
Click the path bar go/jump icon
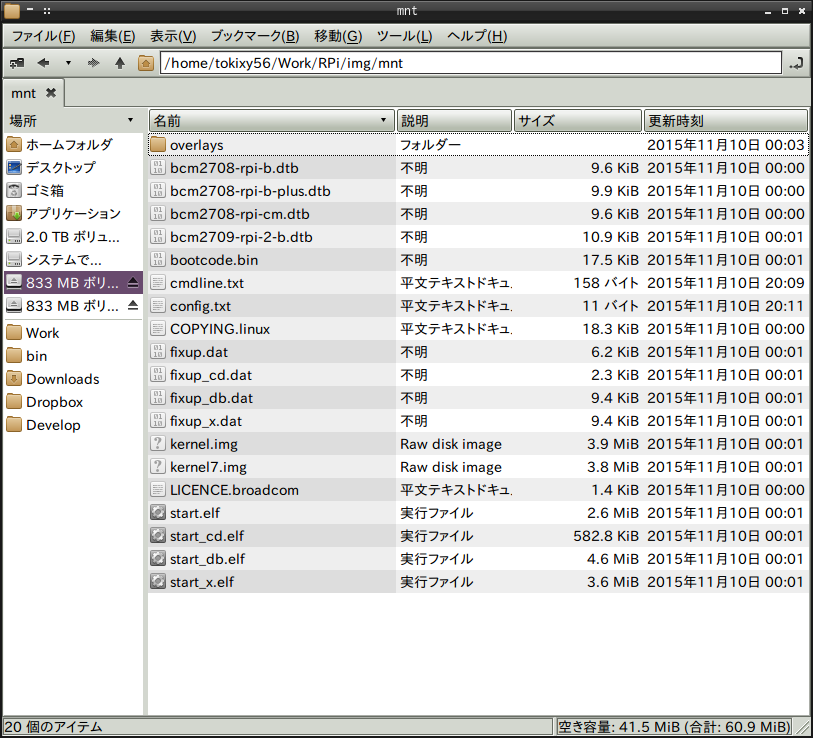point(796,64)
